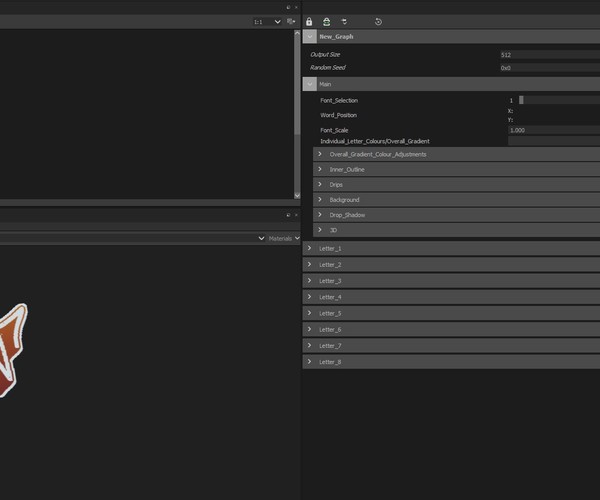This screenshot has height=500, width=600.
Task: Click the Word_Position label
Action: pyautogui.click(x=338, y=115)
